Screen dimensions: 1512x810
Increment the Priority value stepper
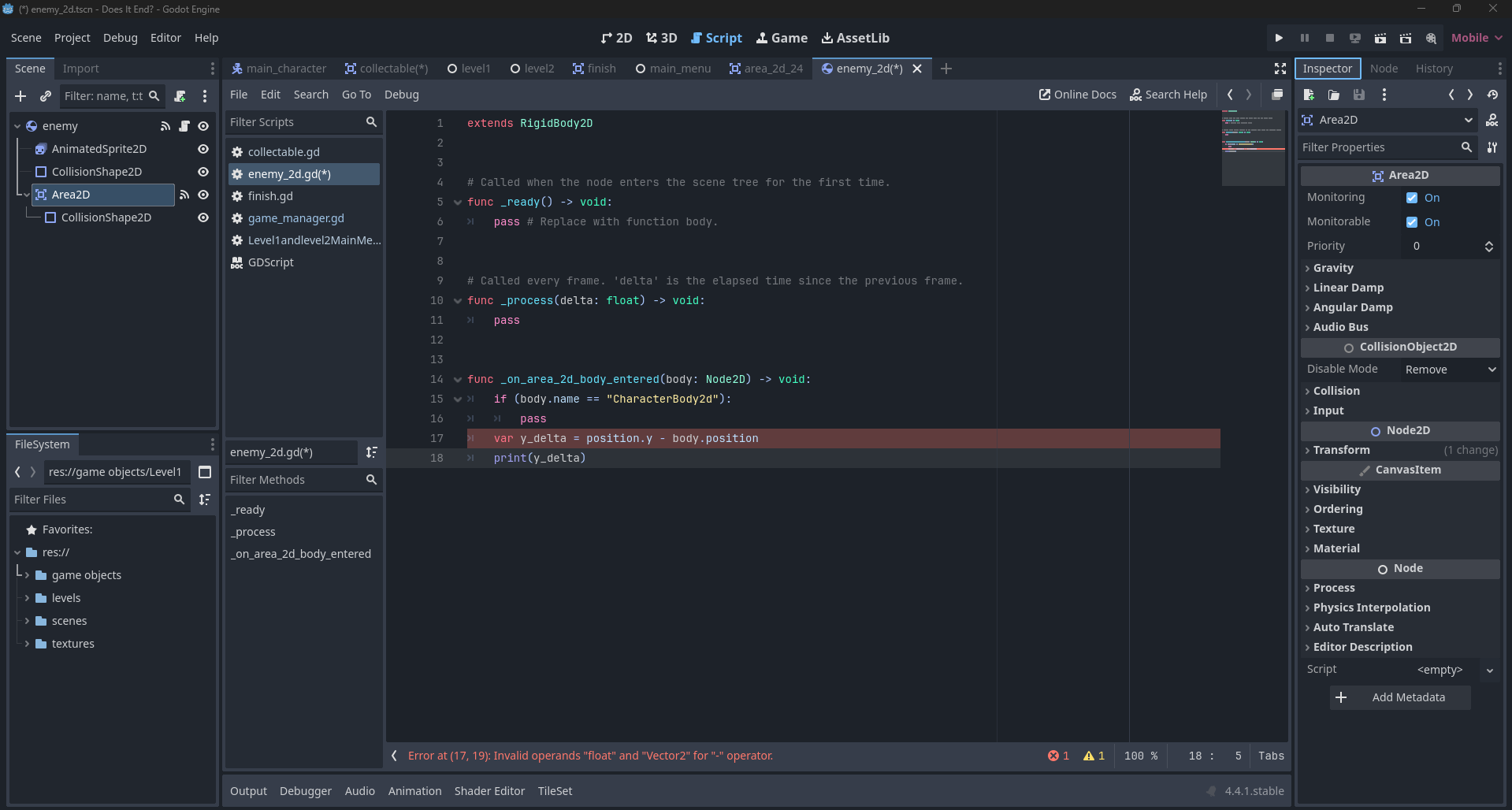1488,243
